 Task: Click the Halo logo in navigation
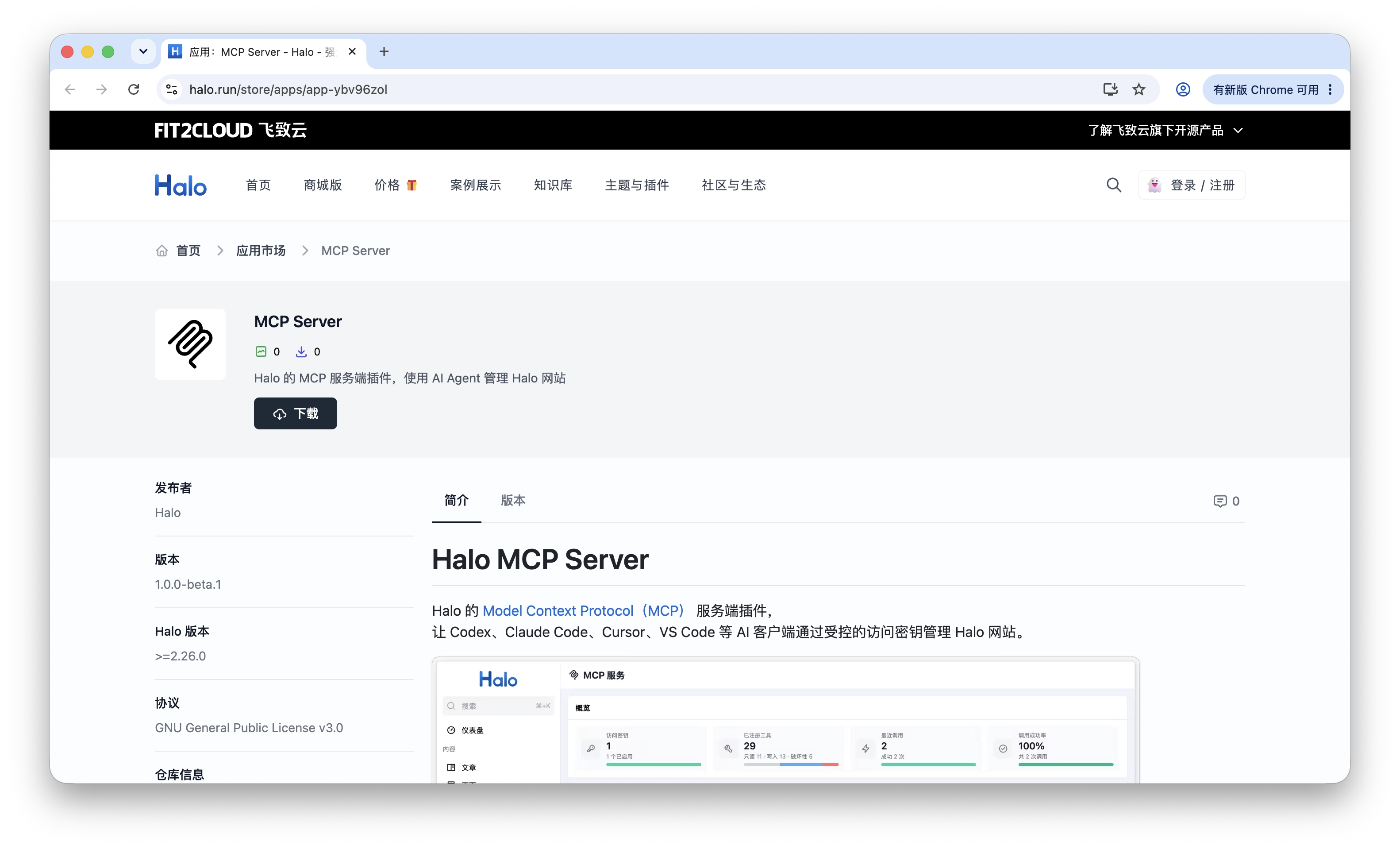tap(181, 185)
